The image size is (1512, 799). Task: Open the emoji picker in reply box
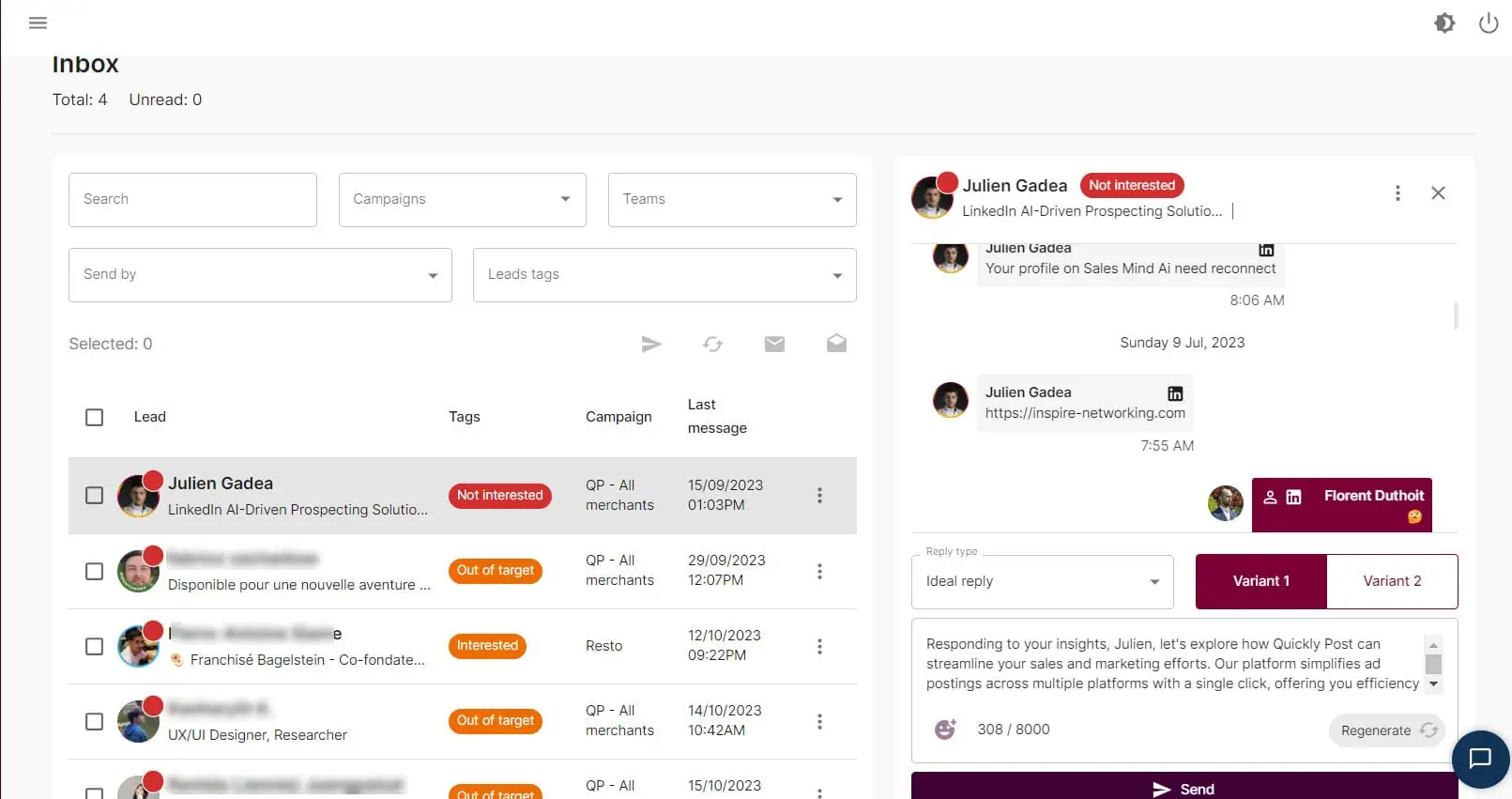[x=945, y=730]
